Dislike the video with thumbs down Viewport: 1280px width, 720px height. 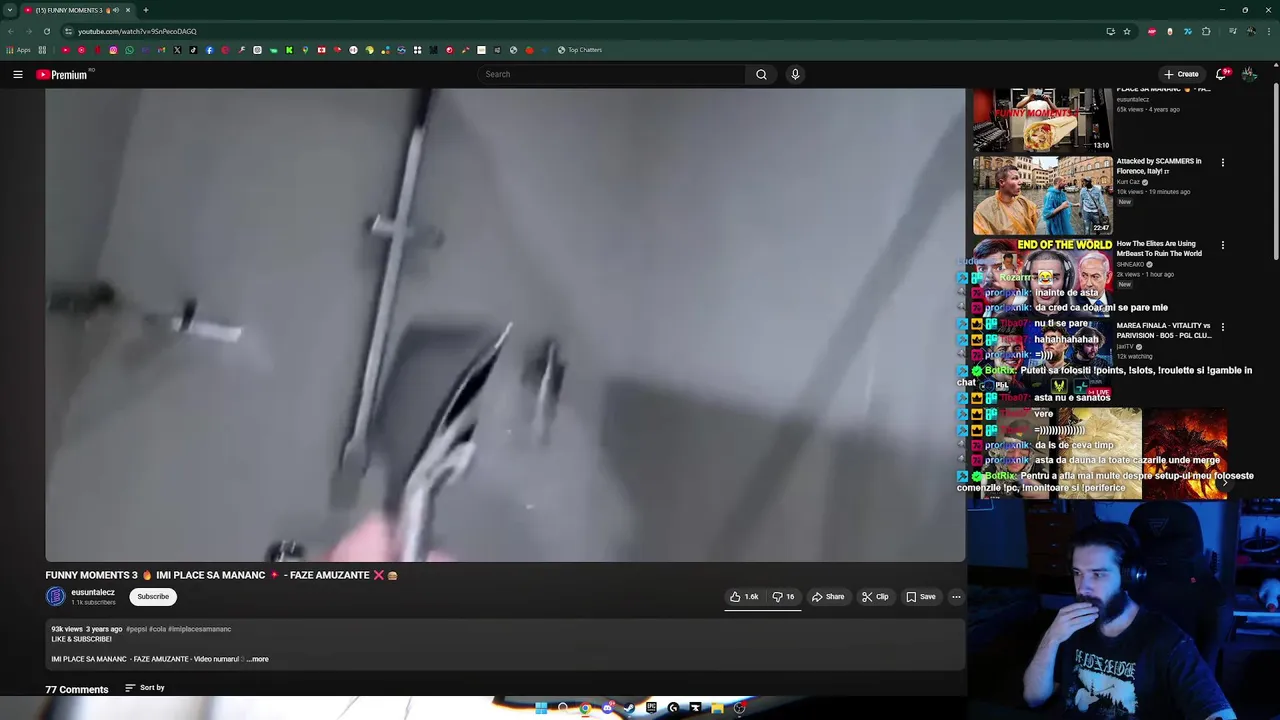point(783,597)
